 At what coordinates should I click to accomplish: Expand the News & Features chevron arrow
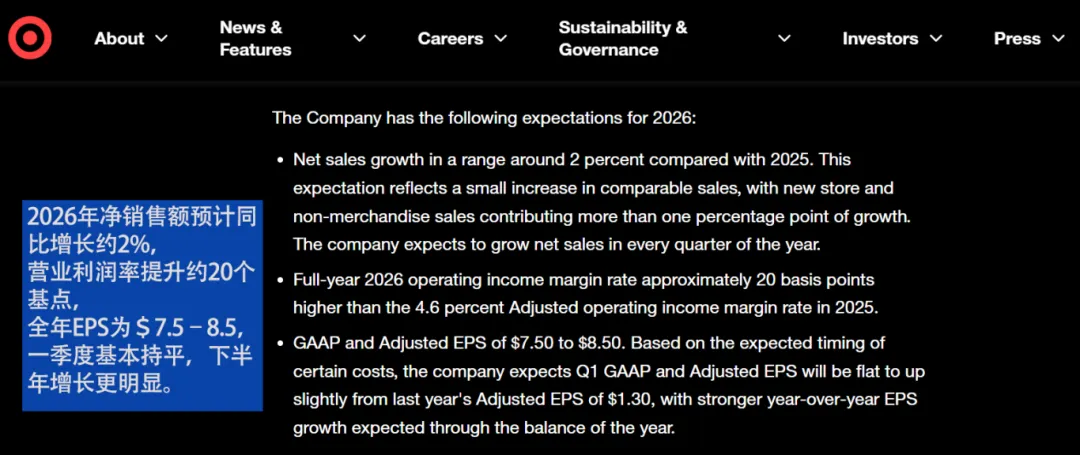pos(360,39)
